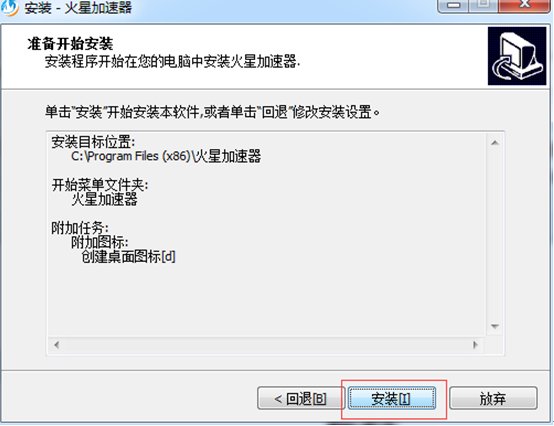
Task: Click the 准备开始安装 heading
Action: (70, 44)
